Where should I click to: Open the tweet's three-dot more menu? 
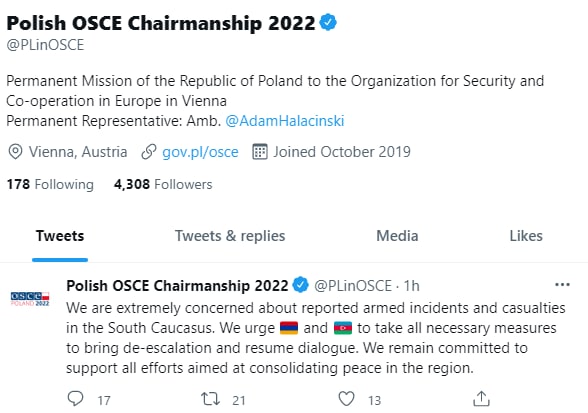pyautogui.click(x=562, y=285)
